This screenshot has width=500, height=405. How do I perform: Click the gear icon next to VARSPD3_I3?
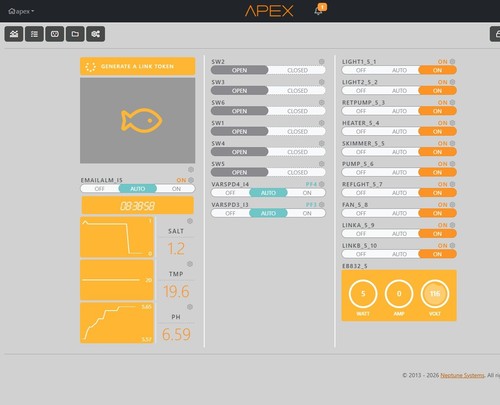[322, 205]
